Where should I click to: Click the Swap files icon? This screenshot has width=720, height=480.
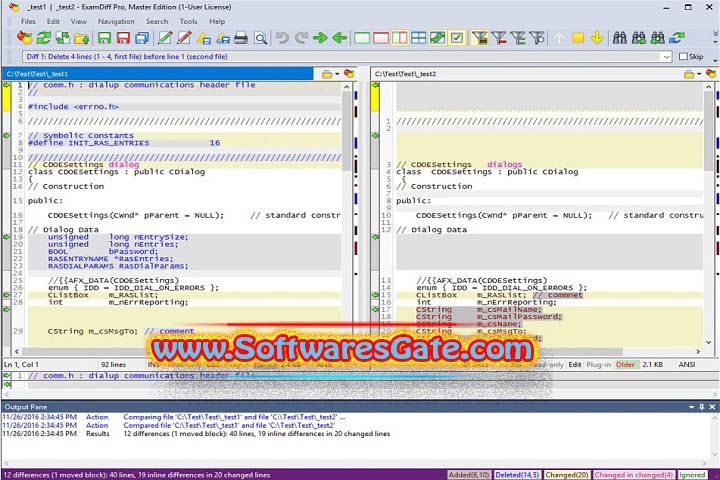[62, 38]
